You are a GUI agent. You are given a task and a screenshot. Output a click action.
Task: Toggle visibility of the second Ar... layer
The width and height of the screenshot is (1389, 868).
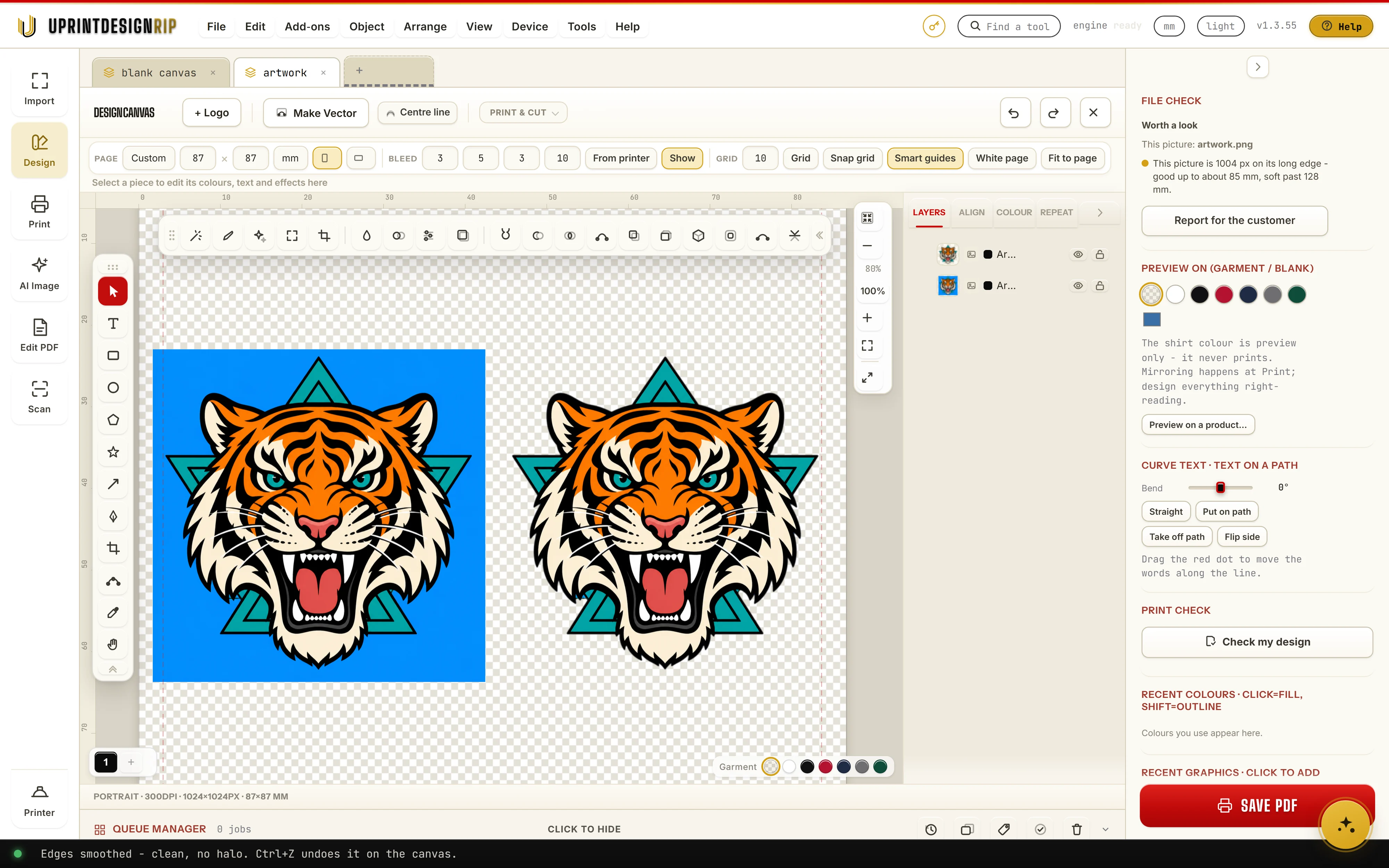tap(1078, 285)
